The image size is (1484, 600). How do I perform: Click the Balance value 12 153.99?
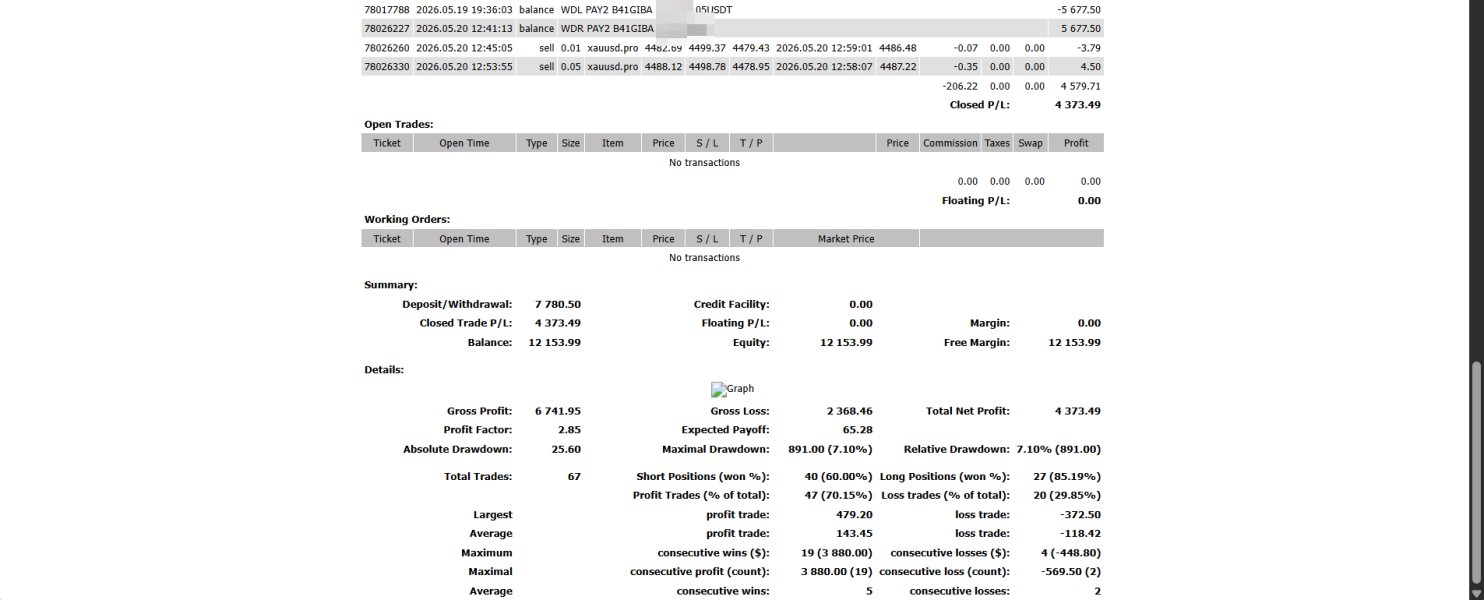554,342
